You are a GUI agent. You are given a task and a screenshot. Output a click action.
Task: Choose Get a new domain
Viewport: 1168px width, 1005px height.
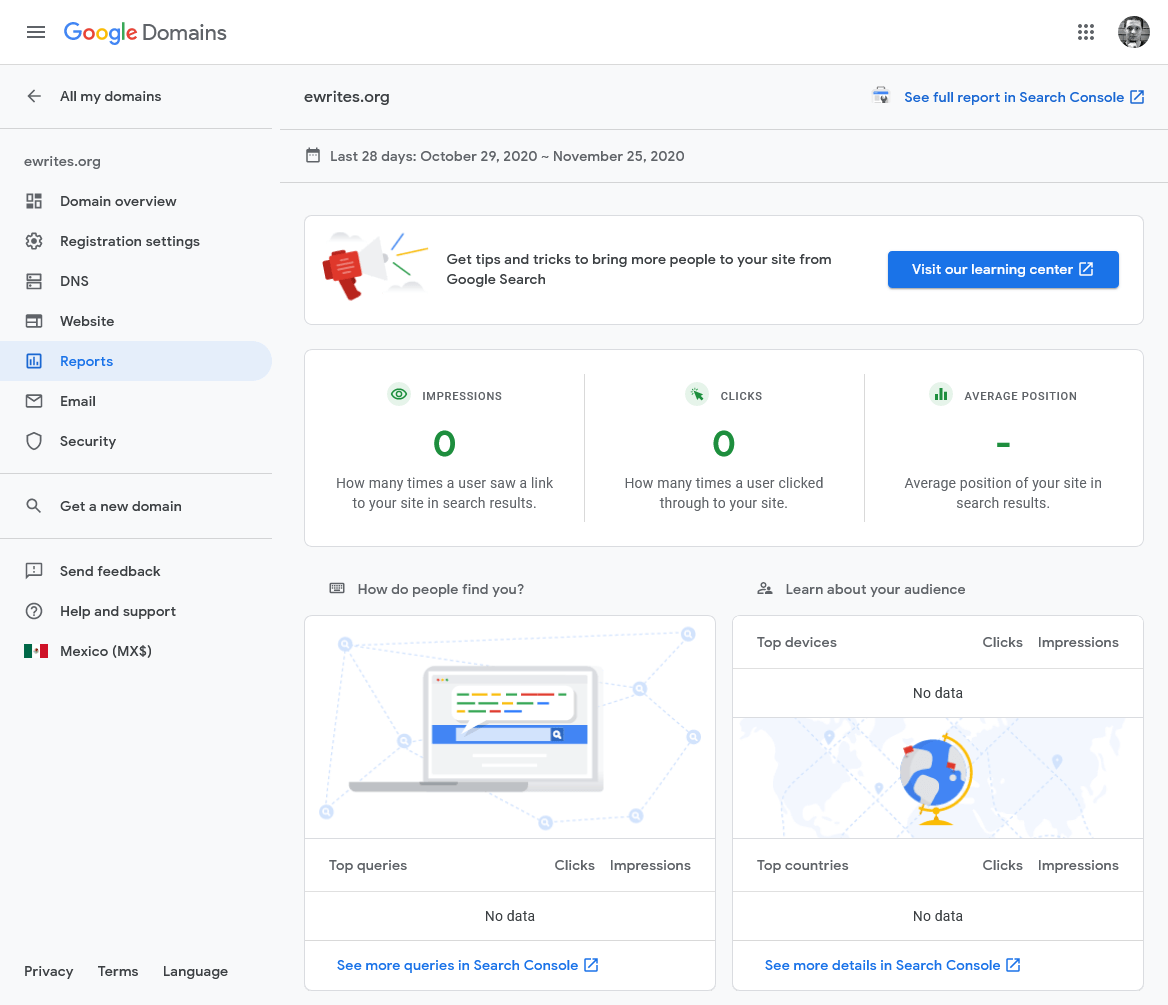pos(136,506)
